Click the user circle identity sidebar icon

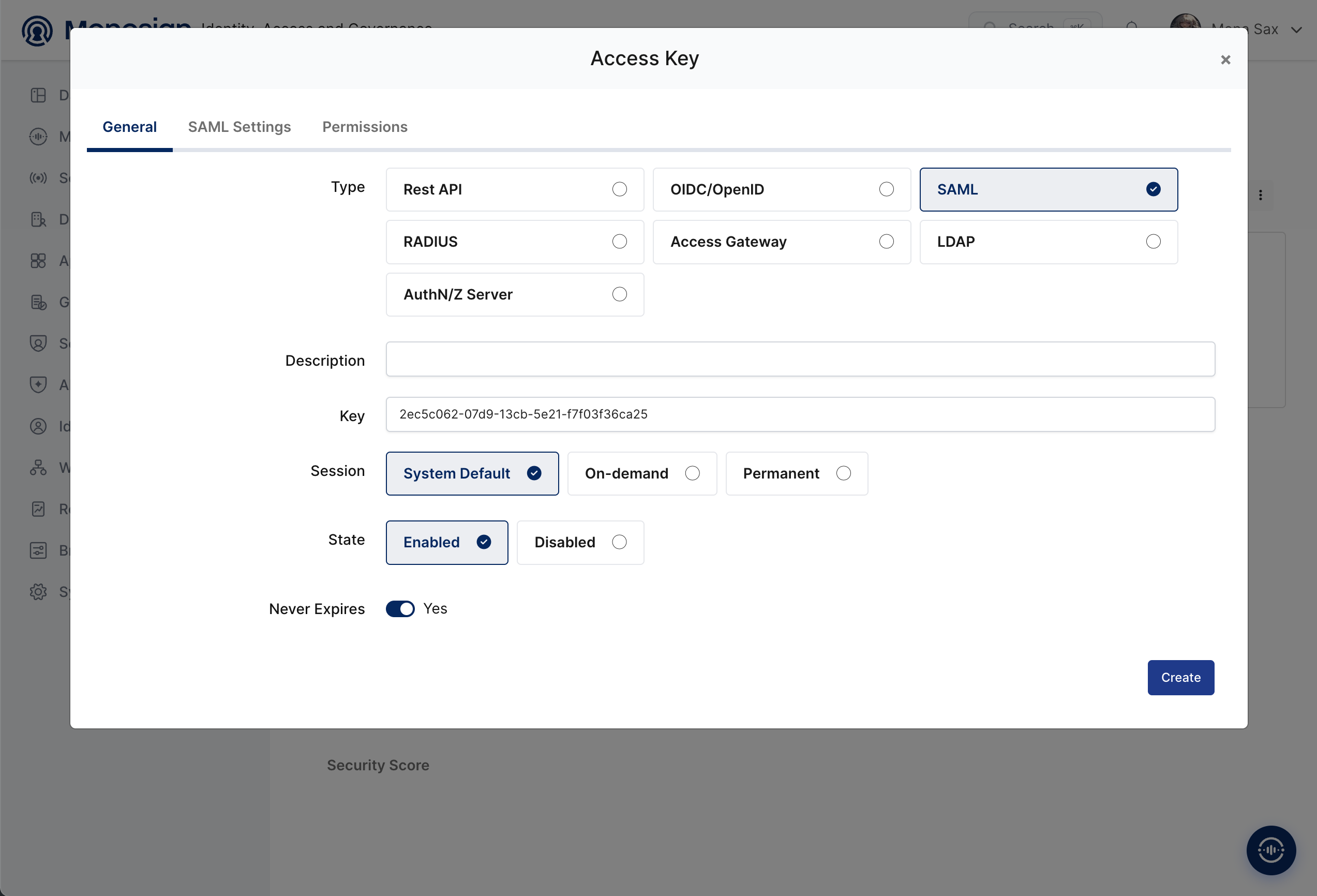[x=38, y=426]
